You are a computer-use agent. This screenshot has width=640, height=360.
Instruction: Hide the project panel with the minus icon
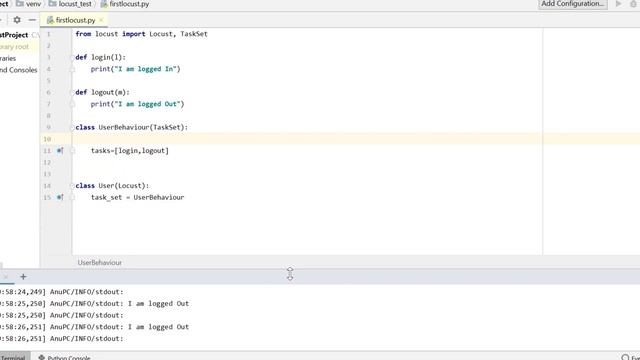[x=32, y=20]
